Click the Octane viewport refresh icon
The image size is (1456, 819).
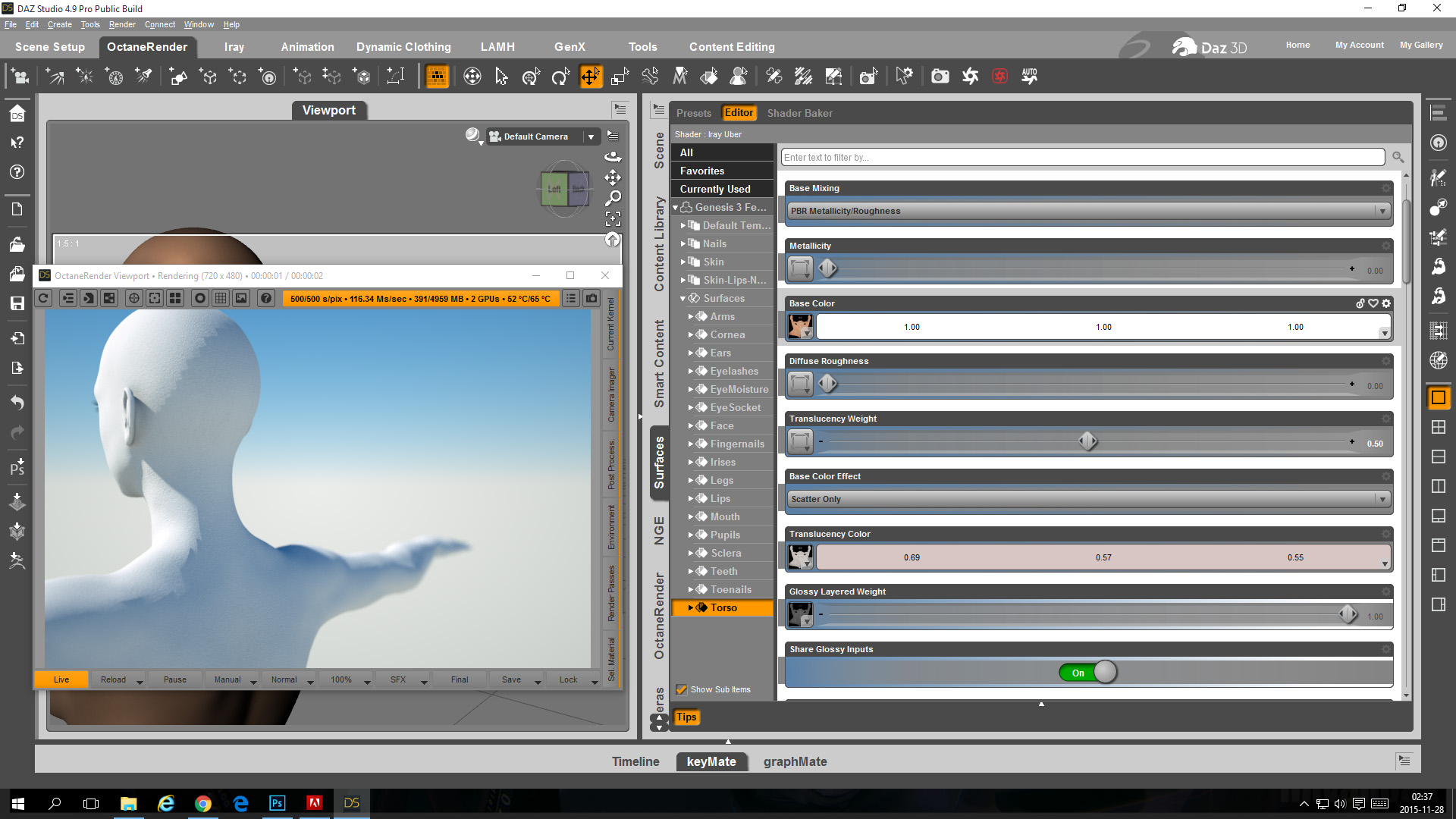(x=43, y=298)
